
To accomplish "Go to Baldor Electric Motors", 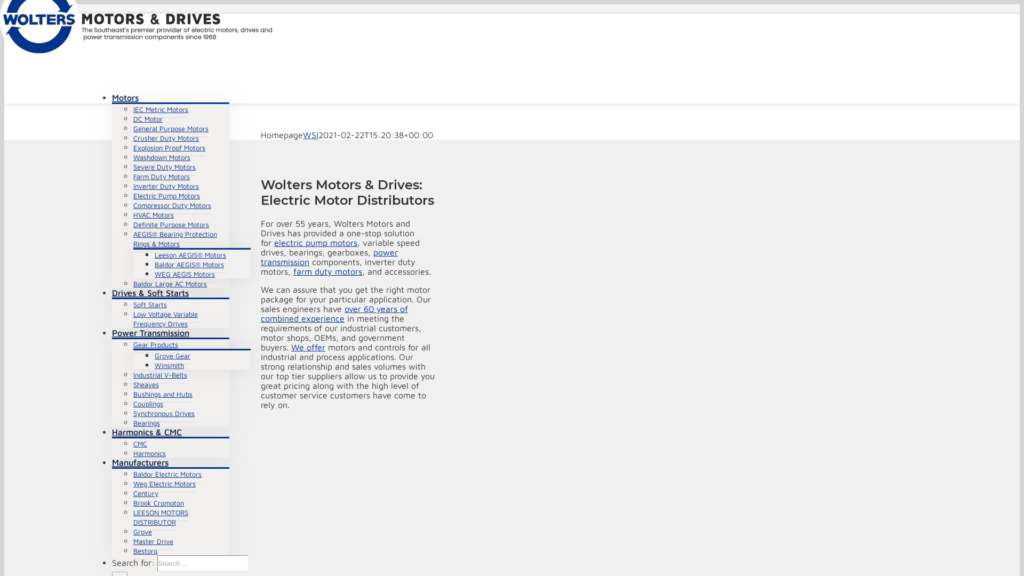I will 167,475.
